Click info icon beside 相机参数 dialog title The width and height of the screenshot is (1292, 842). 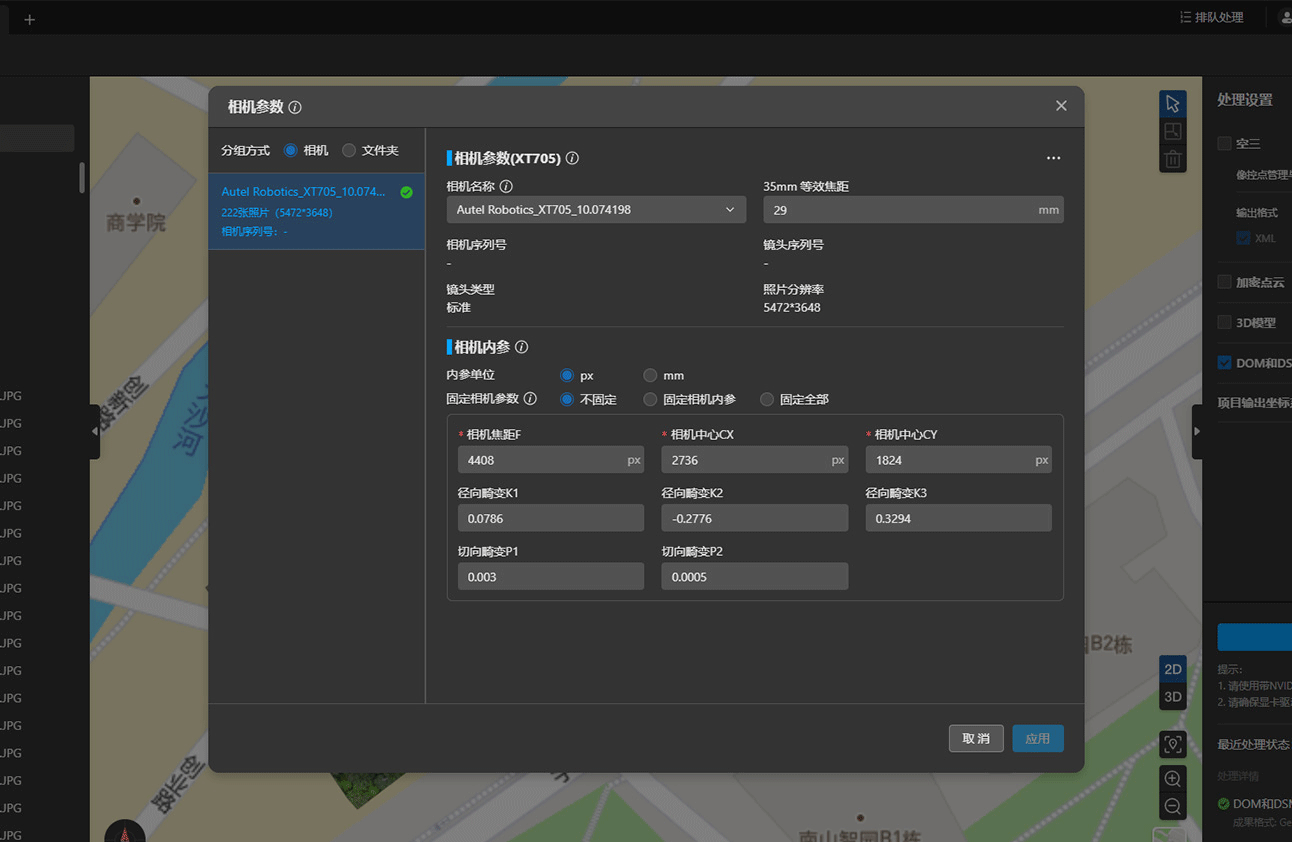point(295,107)
